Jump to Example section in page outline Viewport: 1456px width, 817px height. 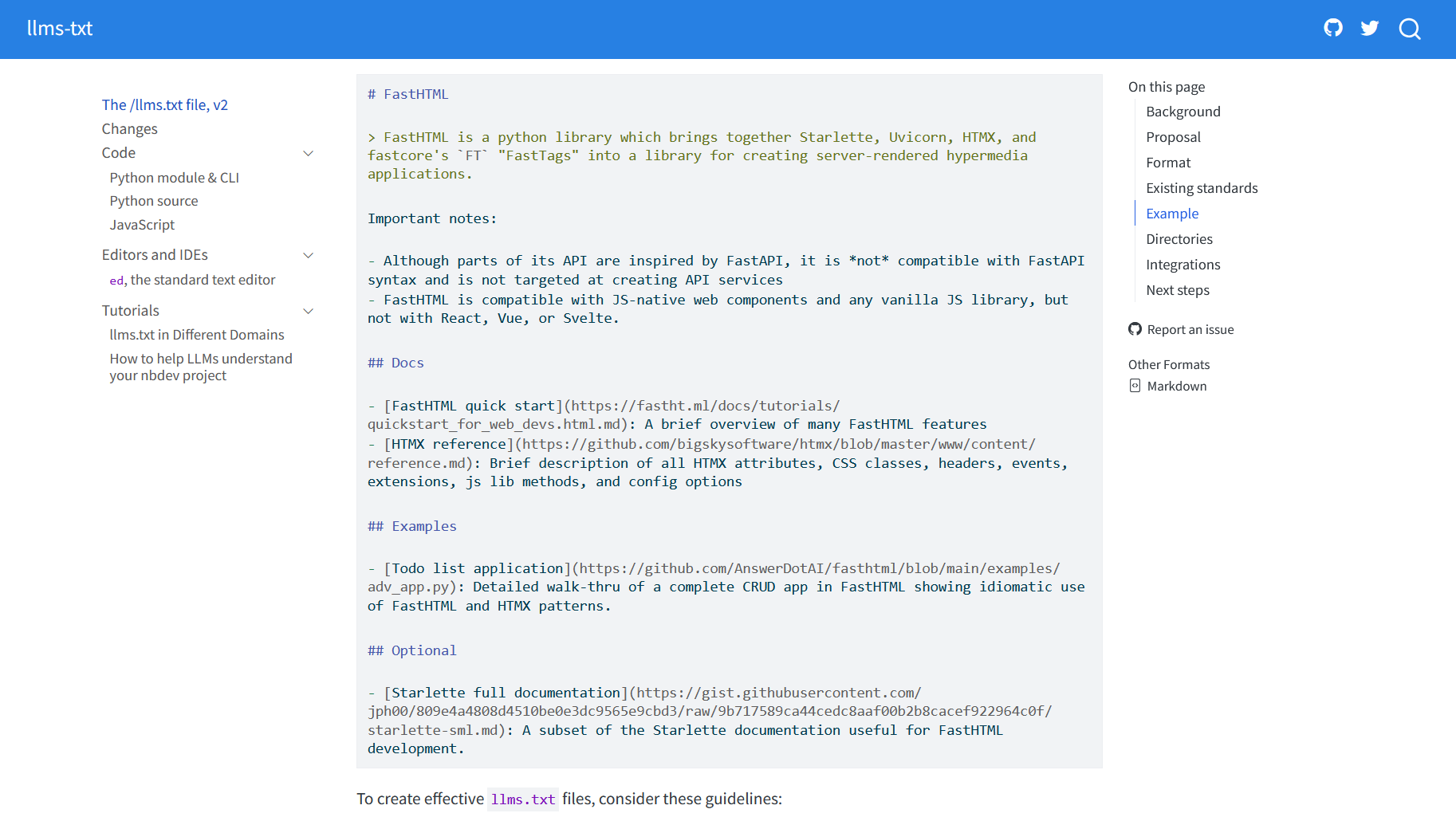(1172, 214)
